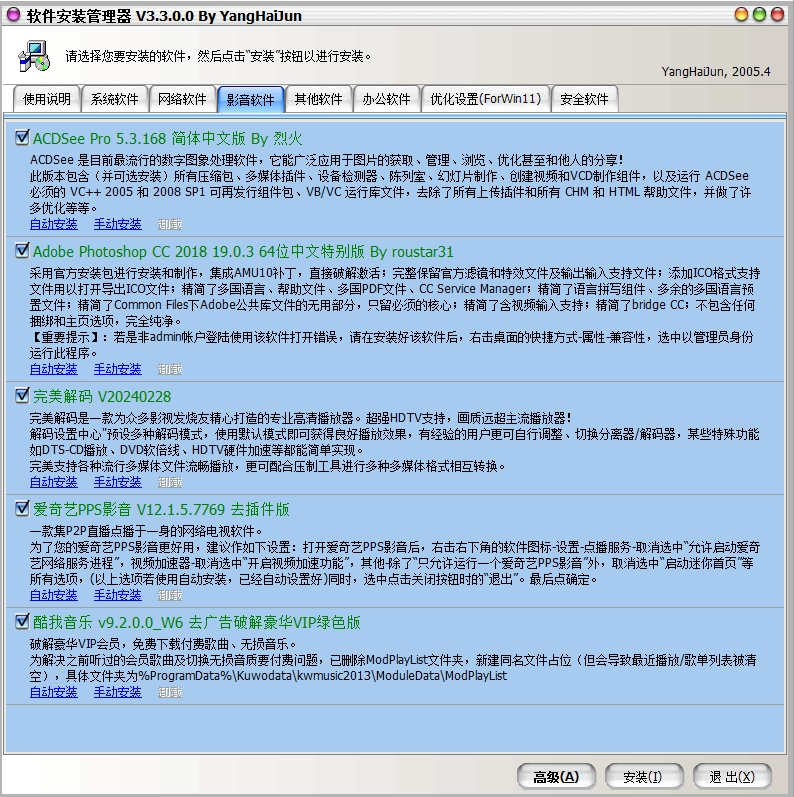This screenshot has width=794, height=797.
Task: Click the 爱奇艺PPS影音 V12.1.5.7769 title
Action: (x=161, y=509)
